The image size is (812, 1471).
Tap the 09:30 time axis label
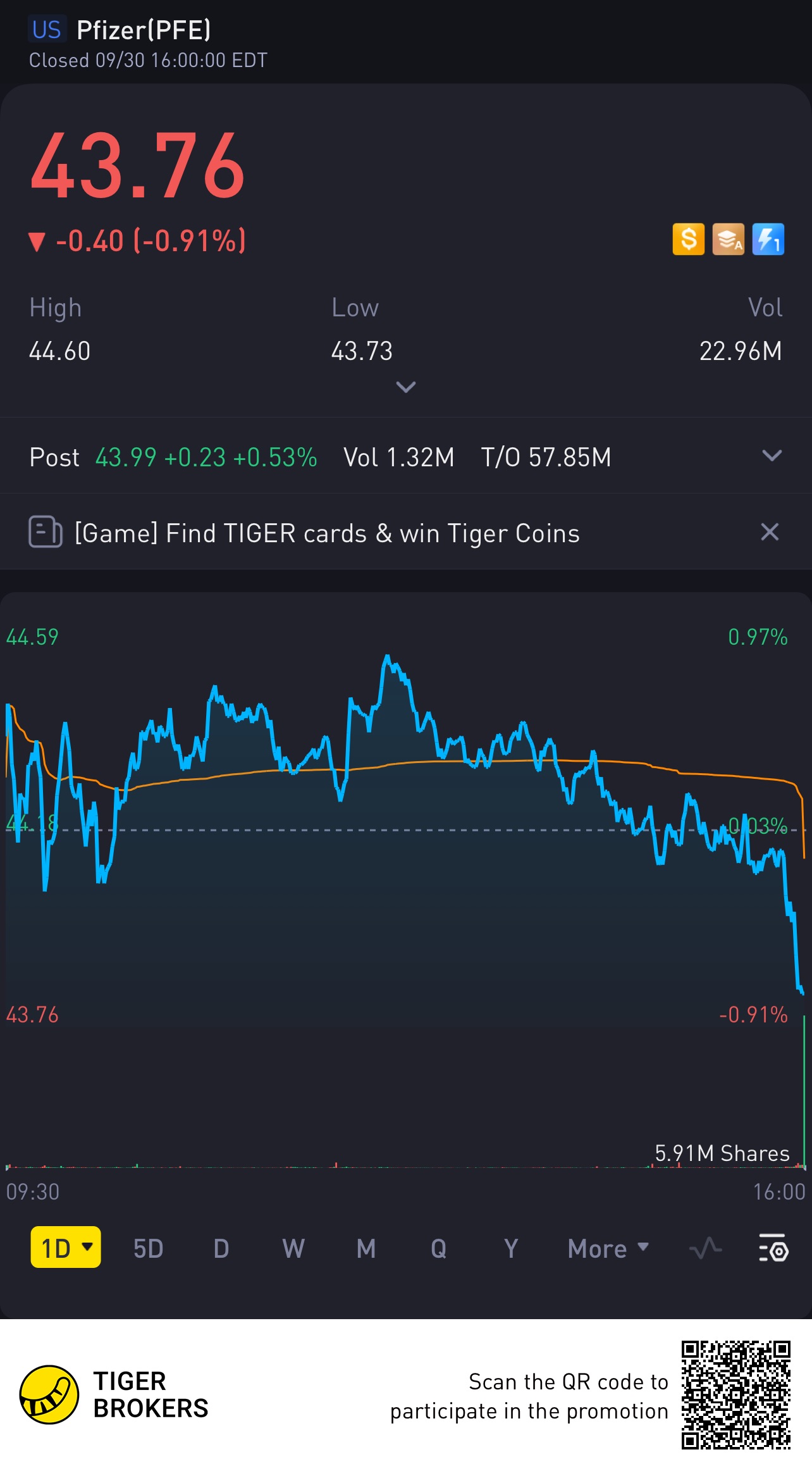(33, 1192)
